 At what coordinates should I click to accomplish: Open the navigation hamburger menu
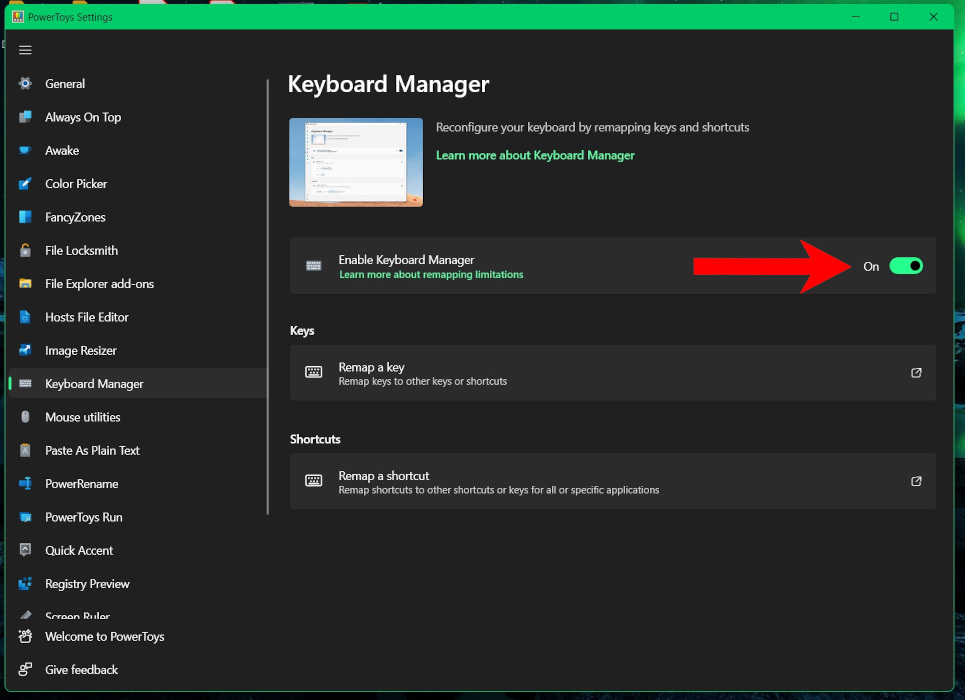[x=24, y=49]
